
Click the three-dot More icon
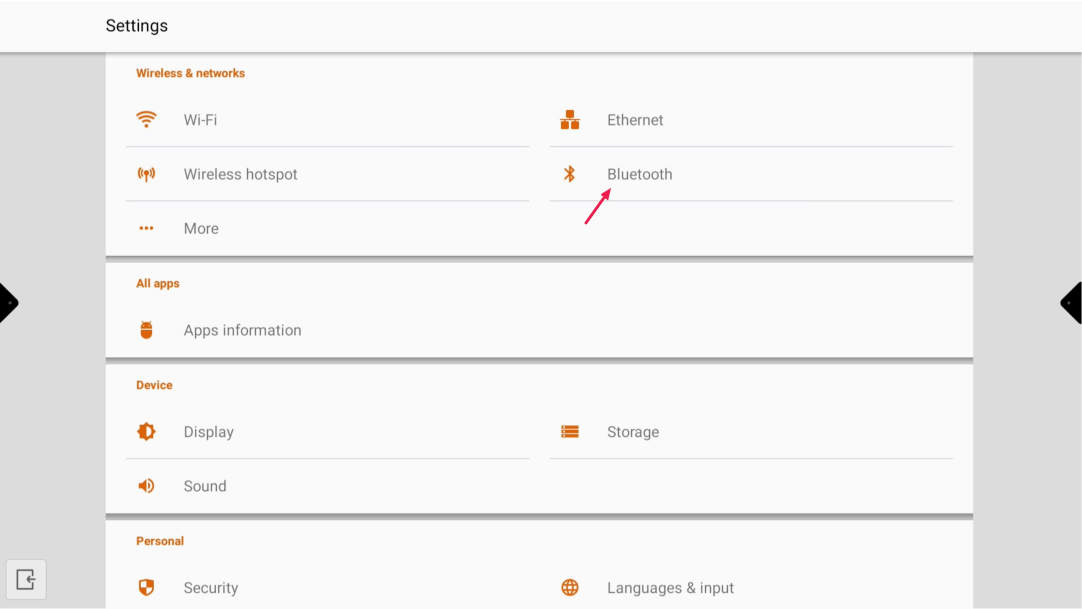click(x=147, y=228)
